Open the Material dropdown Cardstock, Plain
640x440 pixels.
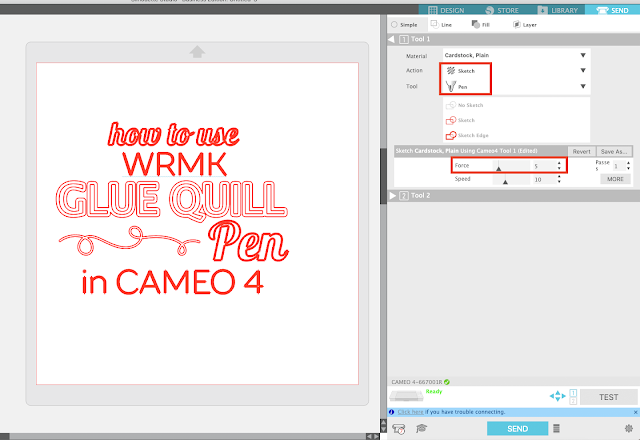coord(516,55)
